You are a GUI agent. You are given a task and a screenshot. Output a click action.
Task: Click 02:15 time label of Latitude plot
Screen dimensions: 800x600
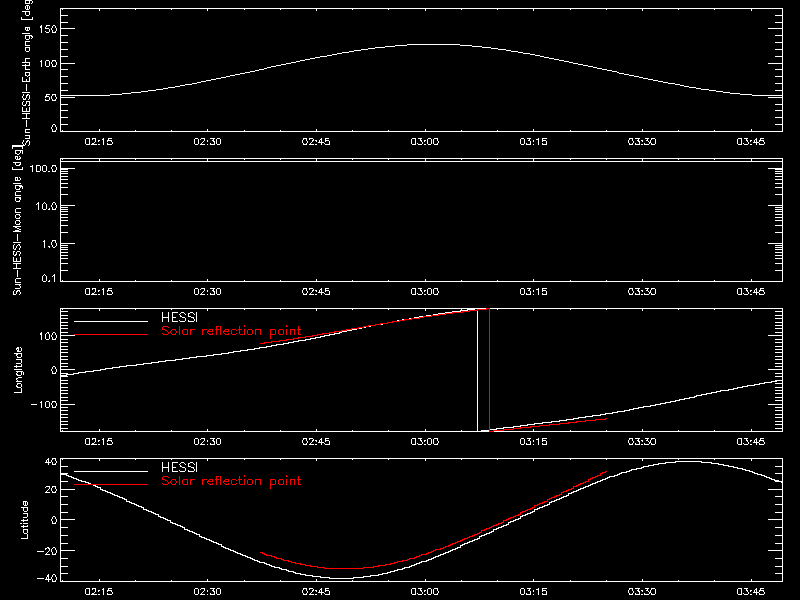99,592
